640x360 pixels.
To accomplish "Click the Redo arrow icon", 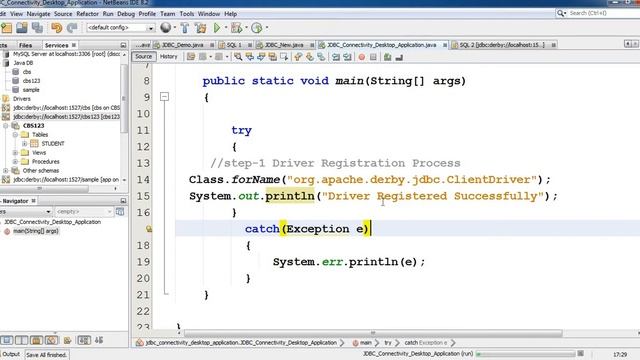I will [72, 28].
